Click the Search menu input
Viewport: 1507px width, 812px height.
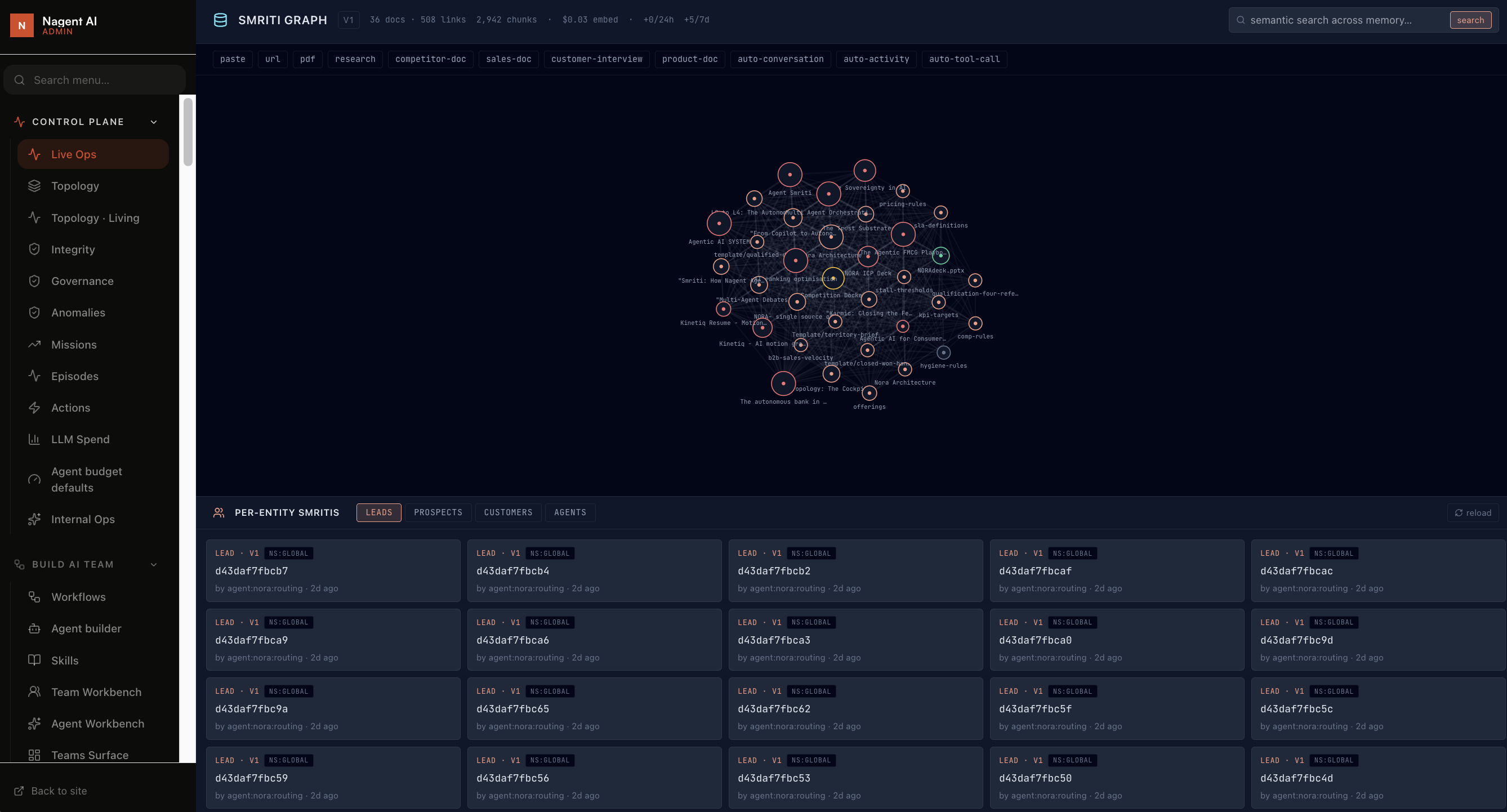click(95, 80)
